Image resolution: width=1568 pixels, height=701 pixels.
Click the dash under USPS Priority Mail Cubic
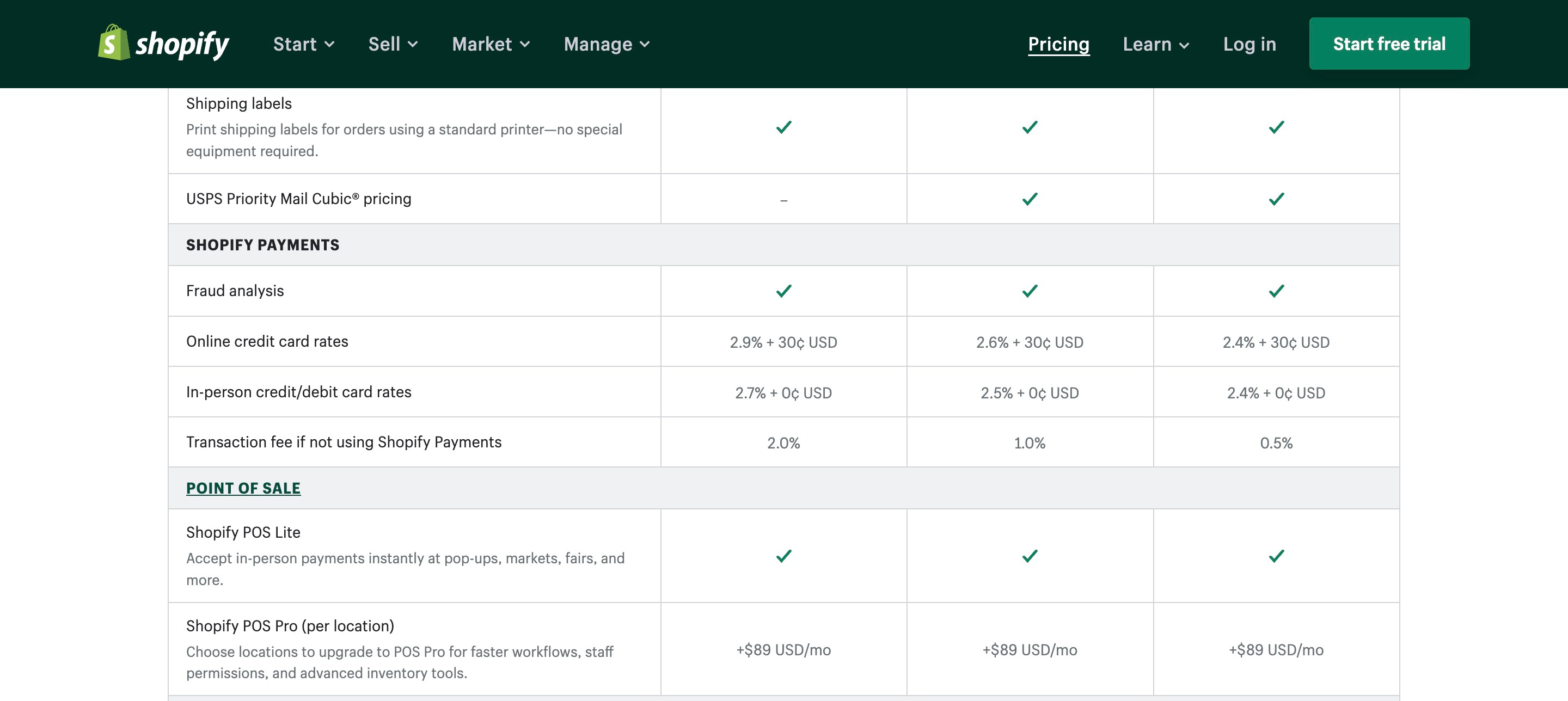pyautogui.click(x=783, y=200)
